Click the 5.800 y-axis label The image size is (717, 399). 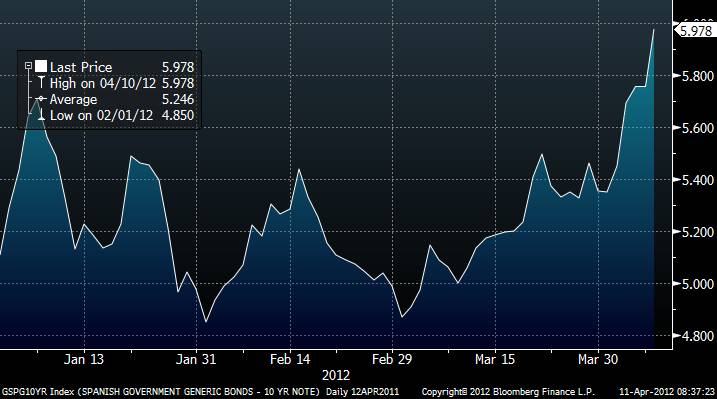click(697, 76)
